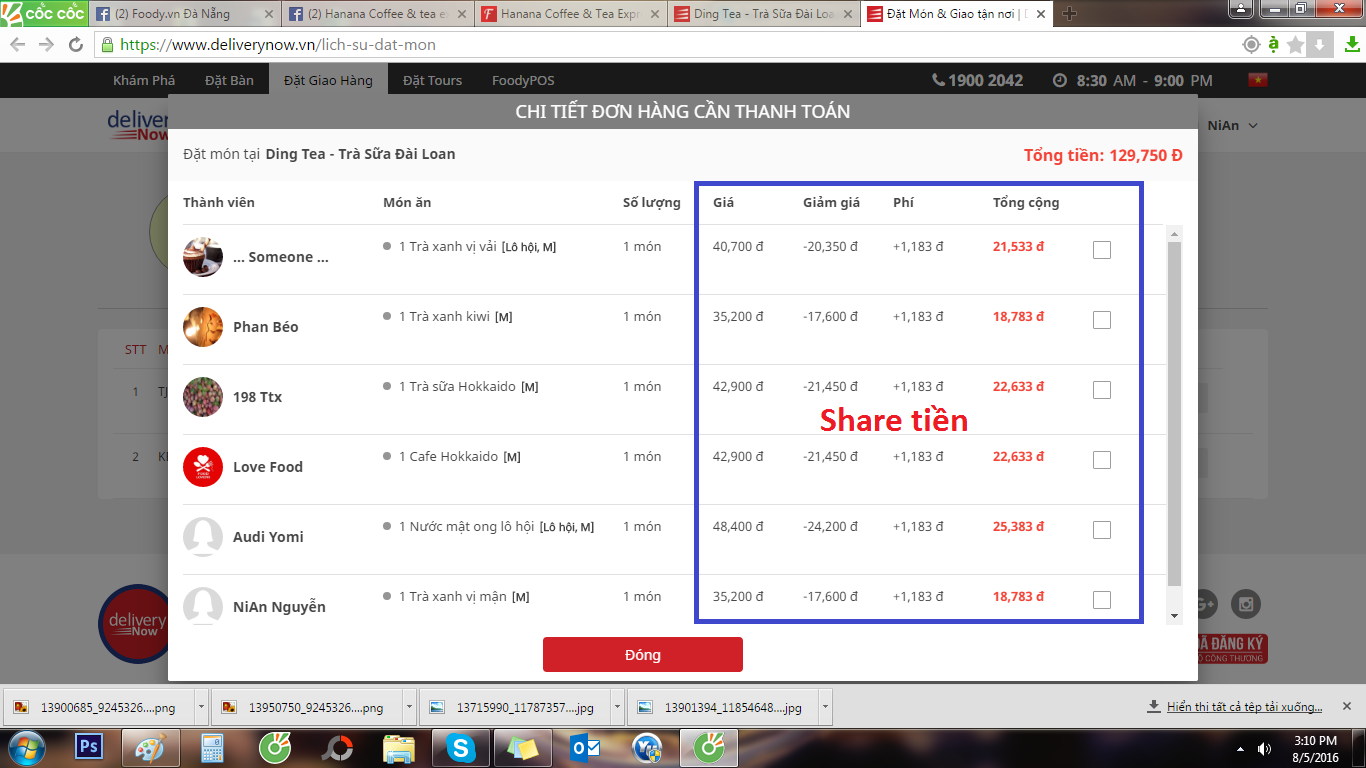This screenshot has width=1366, height=768.
Task: Reload the page with the refresh icon
Action: tap(76, 45)
